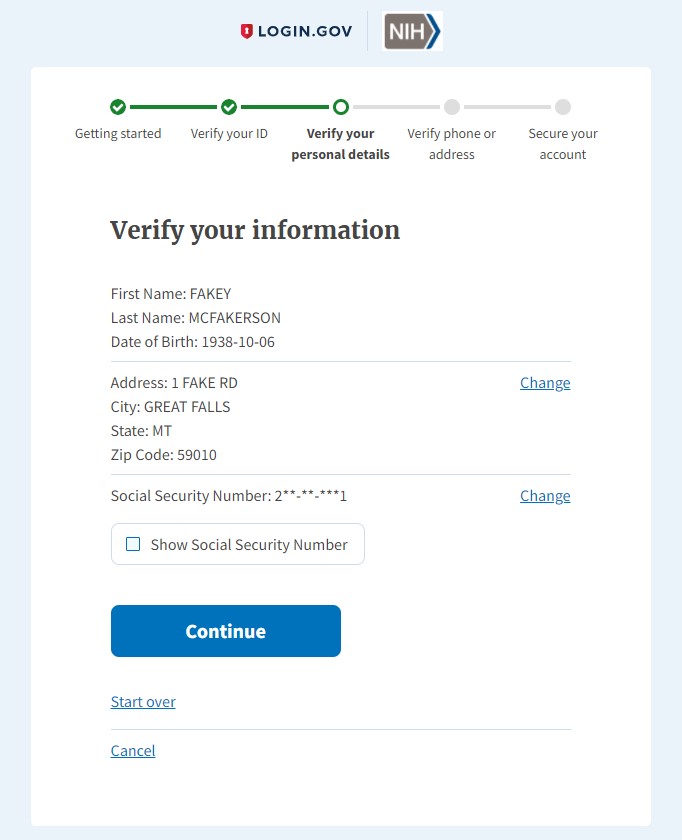
Task: Select the Verify your personal details step label
Action: click(340, 143)
